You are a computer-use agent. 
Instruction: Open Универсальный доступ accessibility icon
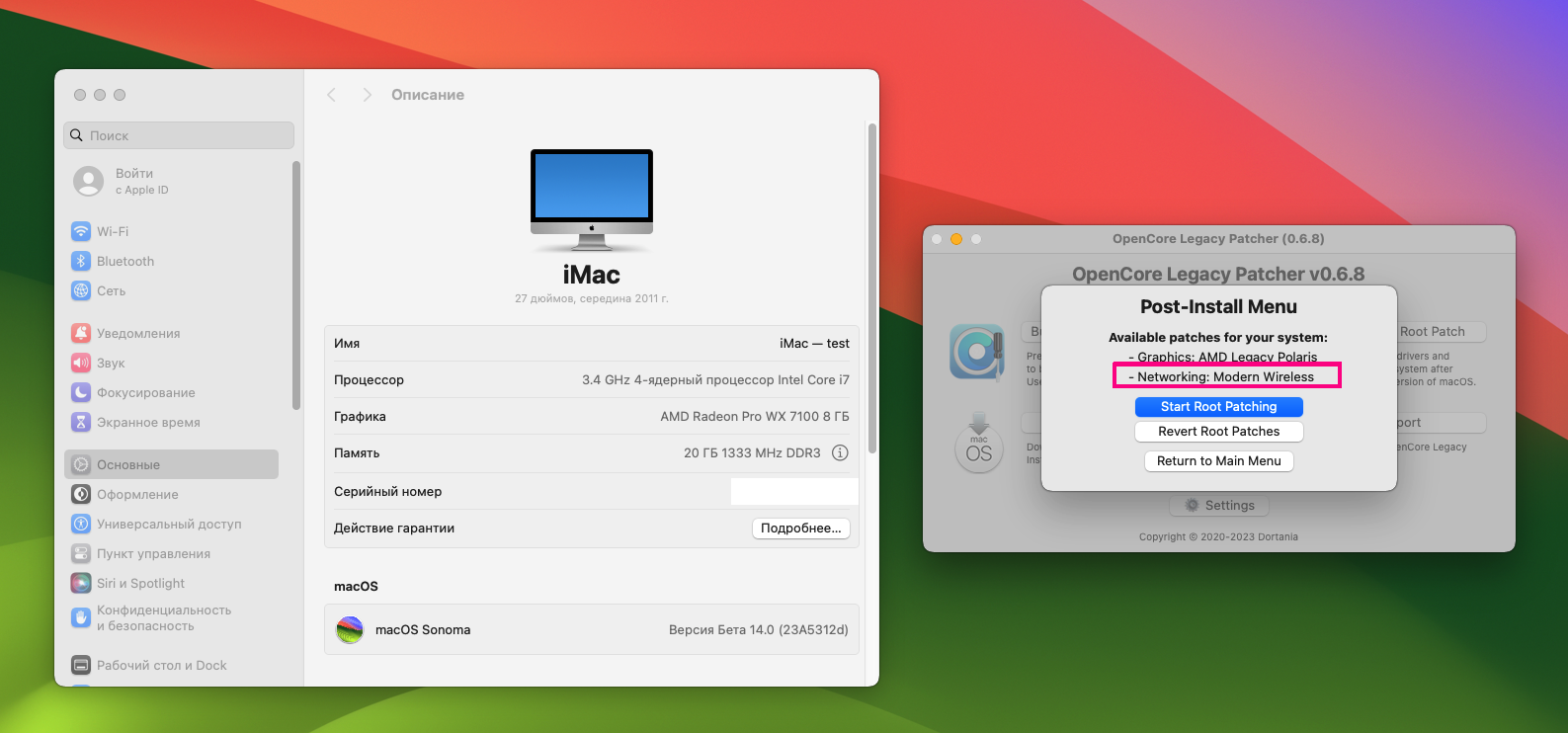click(x=81, y=524)
